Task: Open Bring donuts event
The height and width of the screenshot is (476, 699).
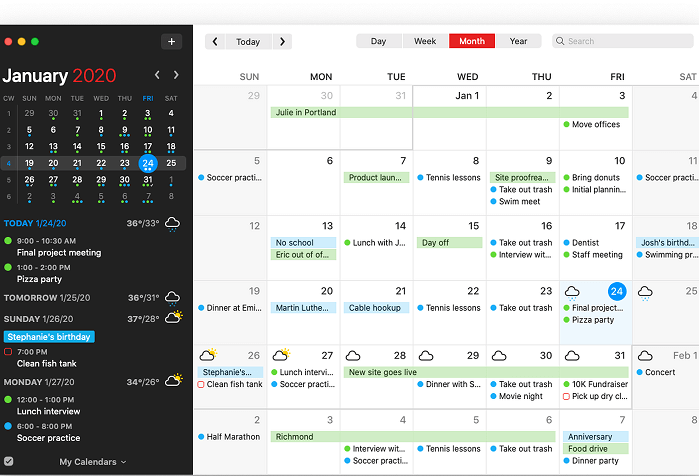Action: click(592, 177)
